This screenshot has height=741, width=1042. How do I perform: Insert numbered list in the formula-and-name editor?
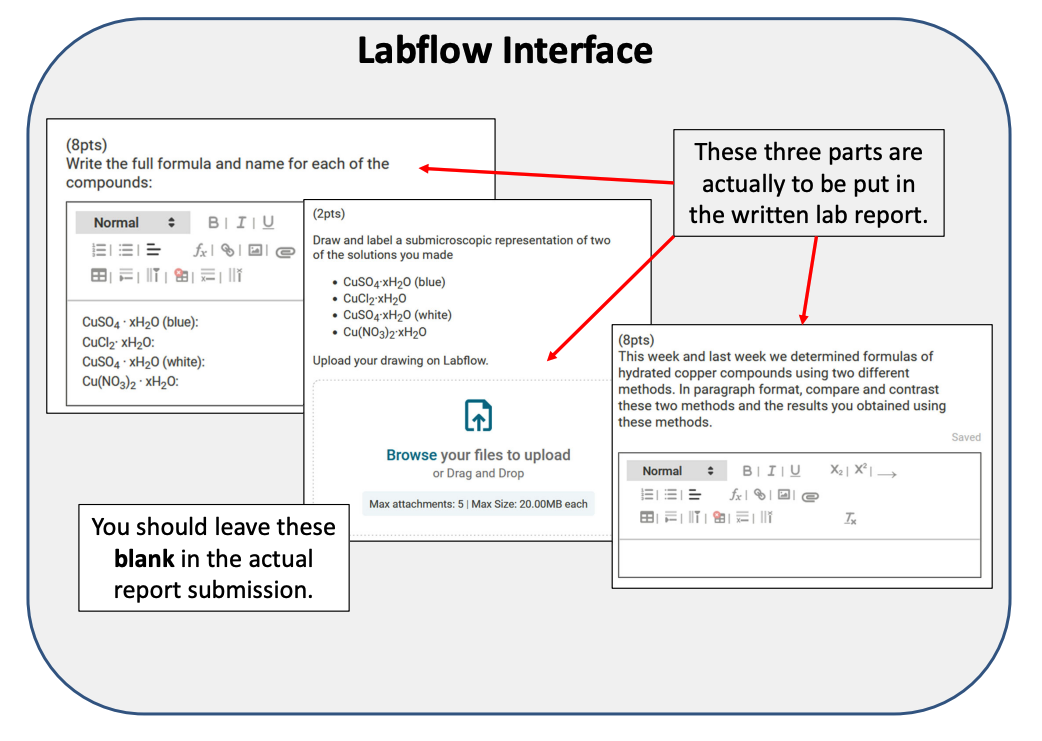click(98, 250)
